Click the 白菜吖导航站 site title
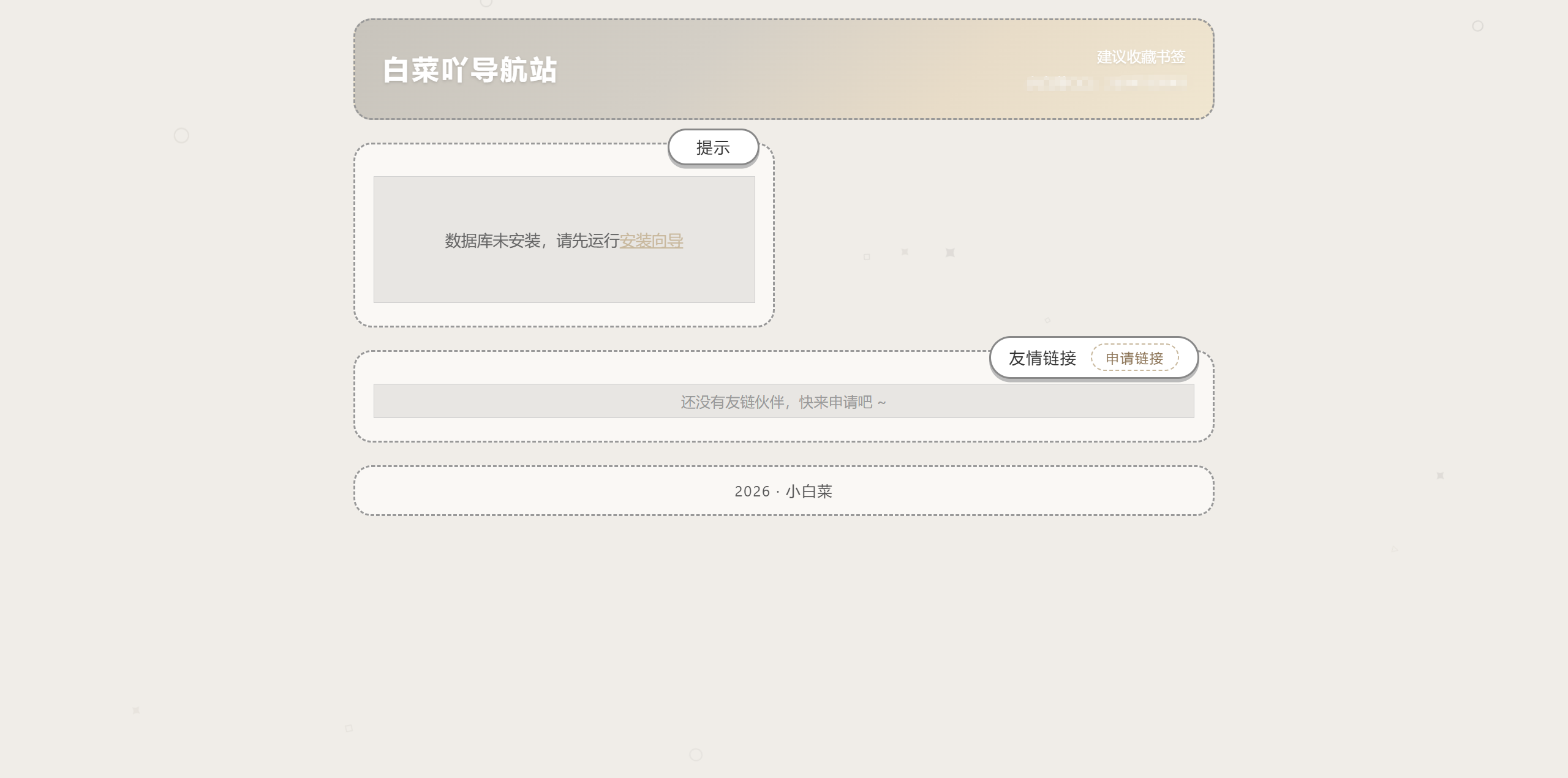The height and width of the screenshot is (778, 1568). [470, 70]
